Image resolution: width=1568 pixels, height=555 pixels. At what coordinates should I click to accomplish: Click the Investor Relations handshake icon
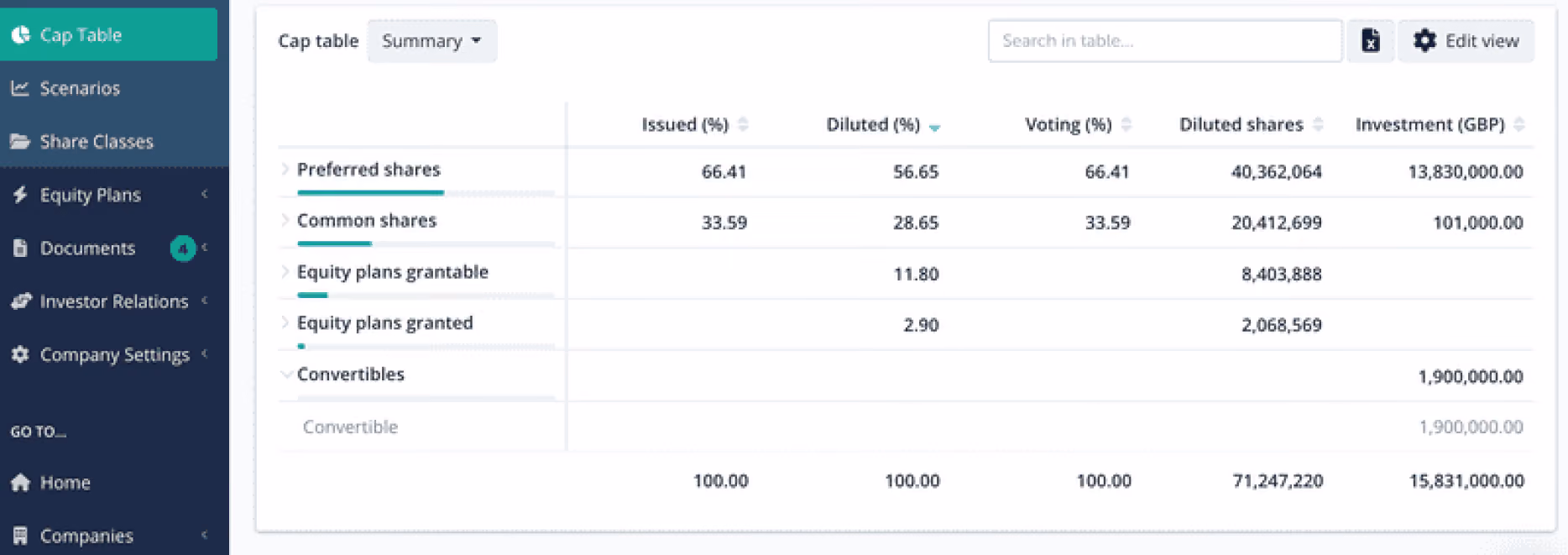pyautogui.click(x=20, y=301)
